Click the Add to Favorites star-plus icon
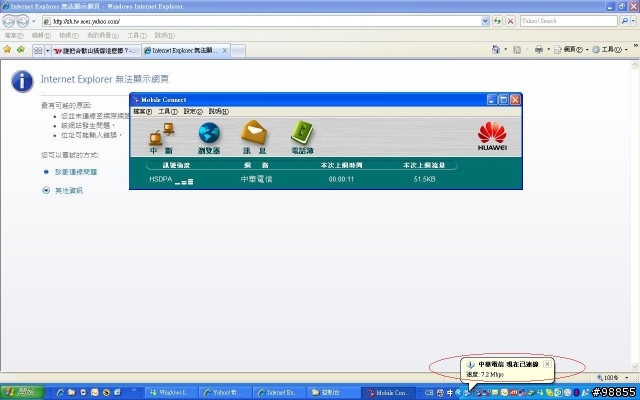This screenshot has width=640, height=400. 21,50
